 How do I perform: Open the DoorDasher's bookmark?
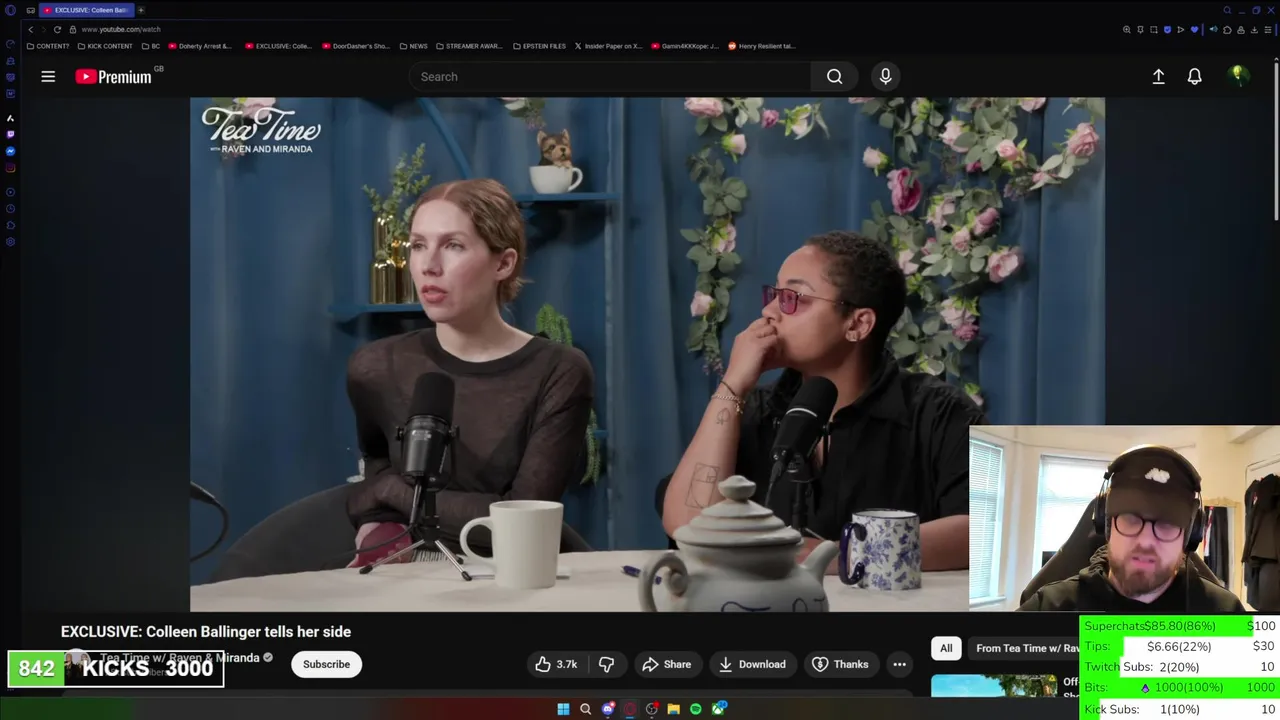point(355,46)
